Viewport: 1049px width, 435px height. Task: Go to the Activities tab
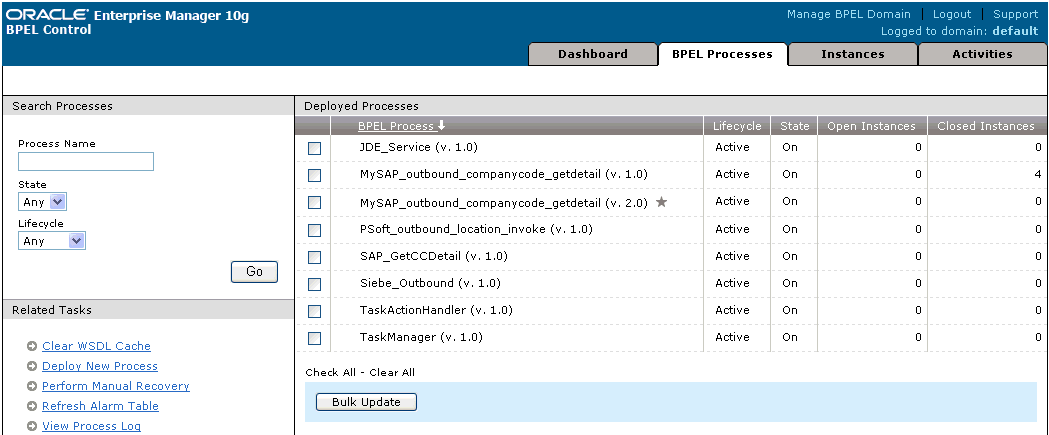tap(982, 54)
